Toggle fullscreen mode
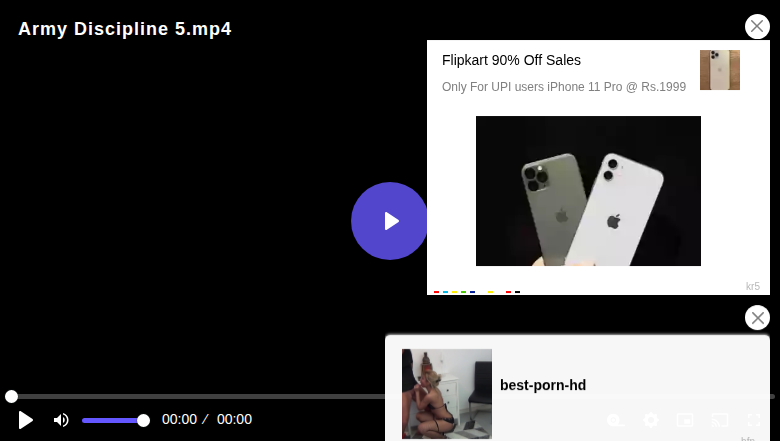The width and height of the screenshot is (780, 441). point(754,420)
